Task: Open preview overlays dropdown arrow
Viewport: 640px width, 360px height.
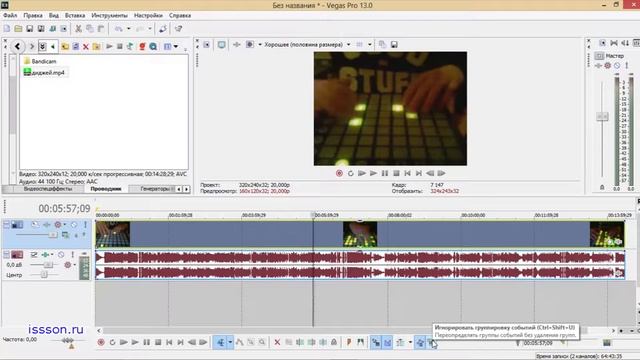Action: click(x=370, y=44)
